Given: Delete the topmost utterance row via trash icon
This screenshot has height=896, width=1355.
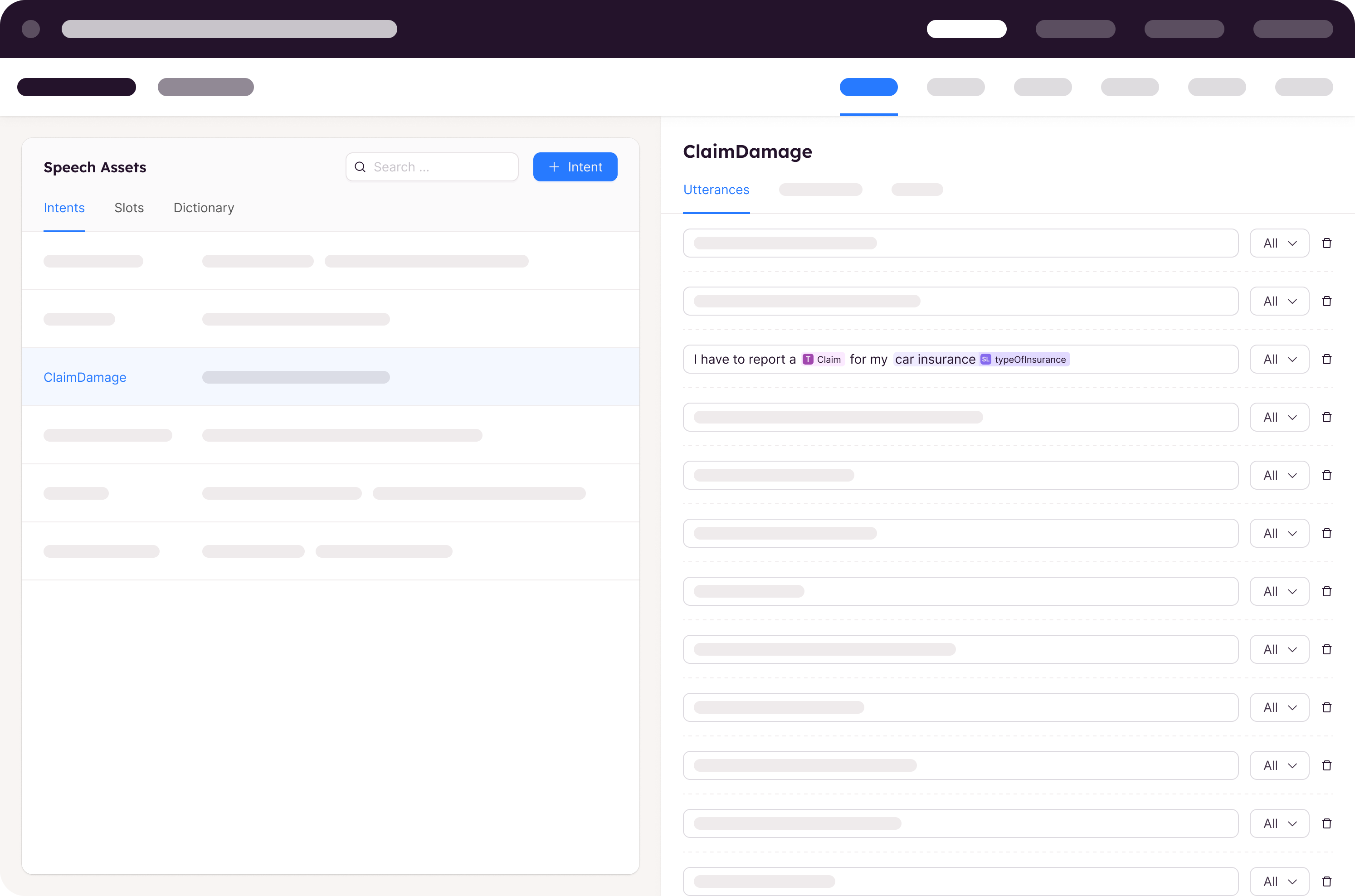Looking at the screenshot, I should click(1326, 243).
